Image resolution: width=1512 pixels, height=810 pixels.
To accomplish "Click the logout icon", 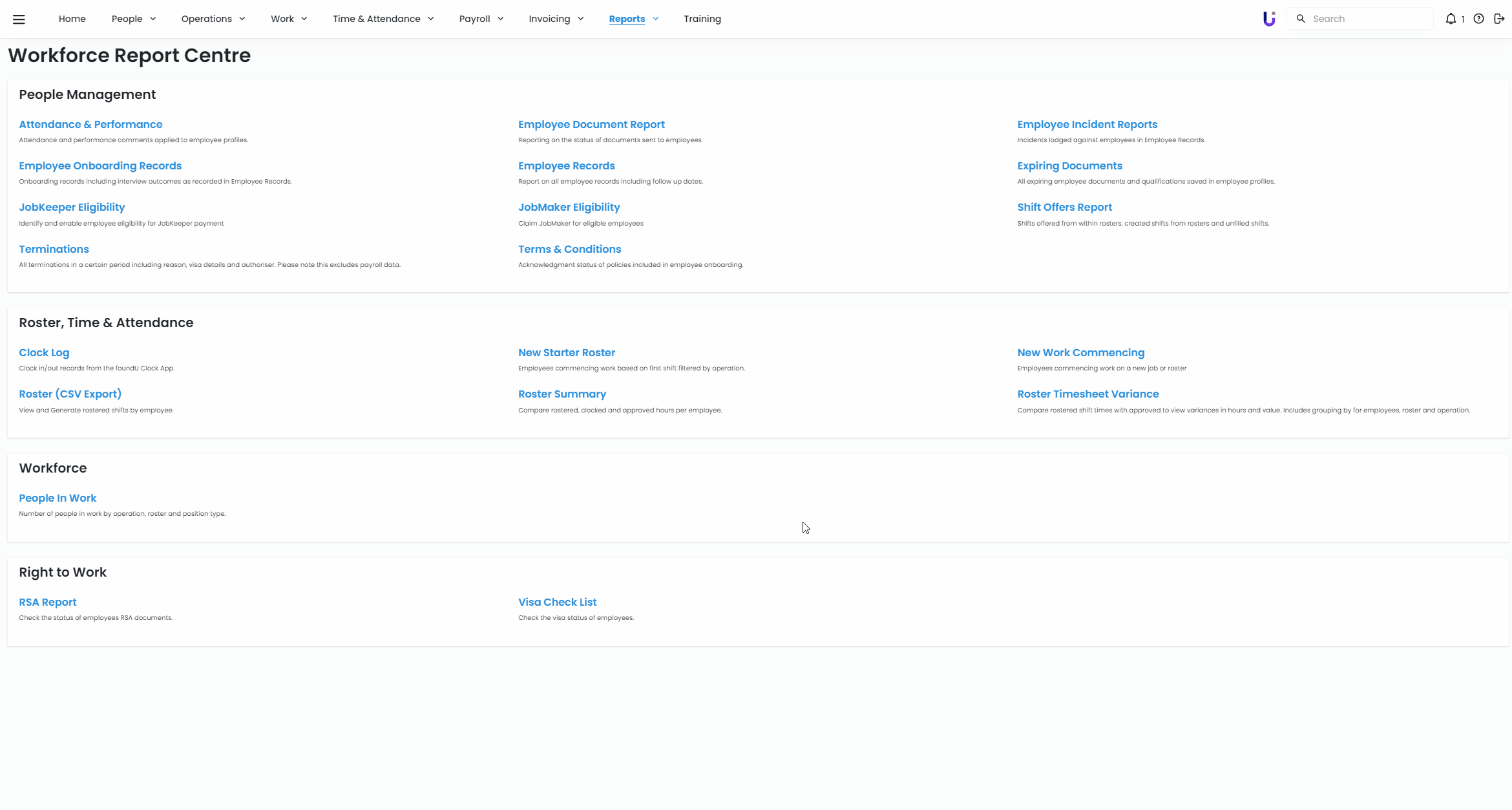I will (x=1499, y=19).
